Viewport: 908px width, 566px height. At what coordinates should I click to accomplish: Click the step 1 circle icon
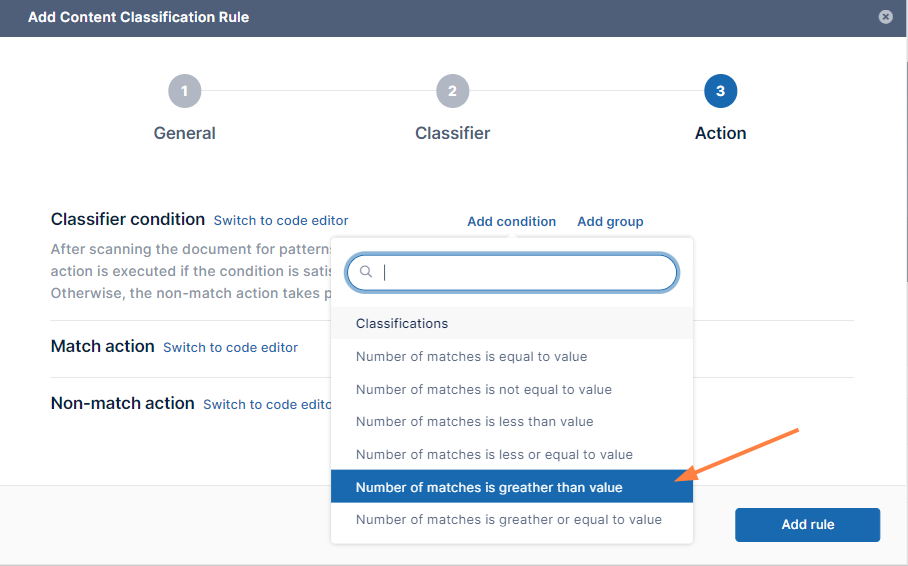coord(184,92)
